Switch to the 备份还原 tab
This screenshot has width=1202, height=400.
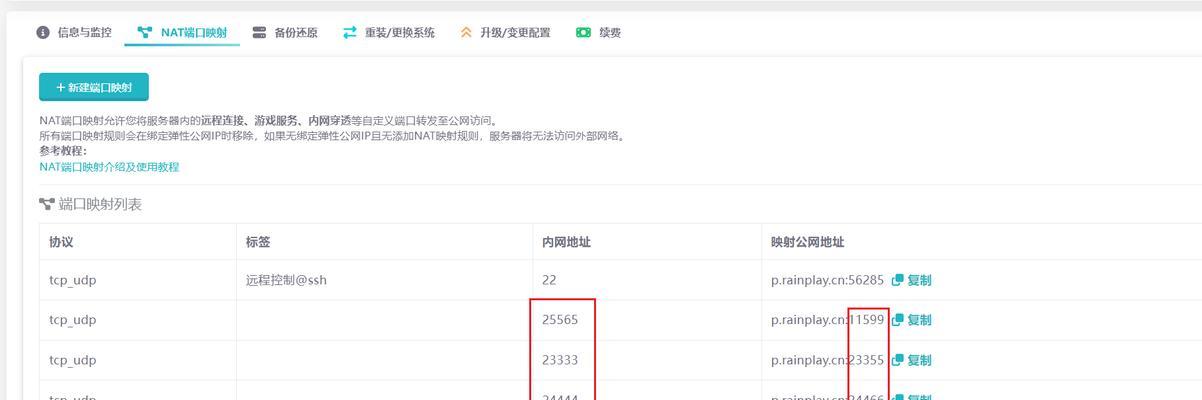pyautogui.click(x=285, y=33)
